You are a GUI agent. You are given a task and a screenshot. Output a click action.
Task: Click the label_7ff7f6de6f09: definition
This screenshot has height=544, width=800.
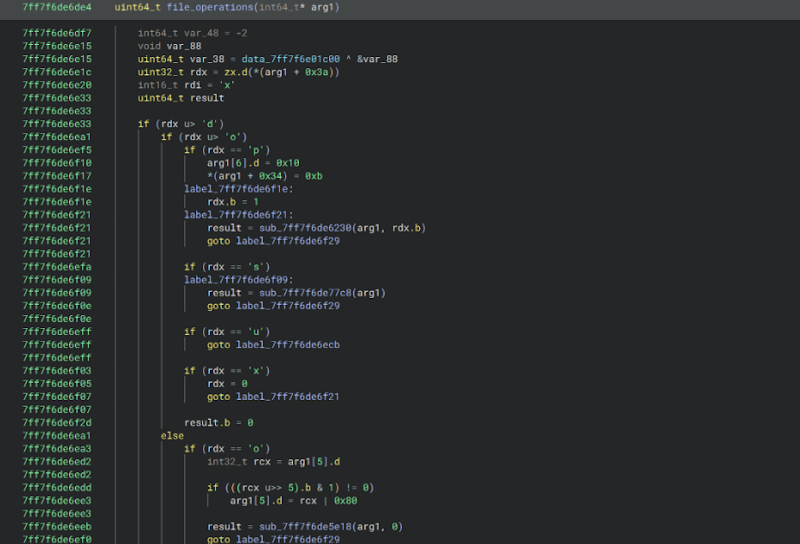(x=239, y=280)
